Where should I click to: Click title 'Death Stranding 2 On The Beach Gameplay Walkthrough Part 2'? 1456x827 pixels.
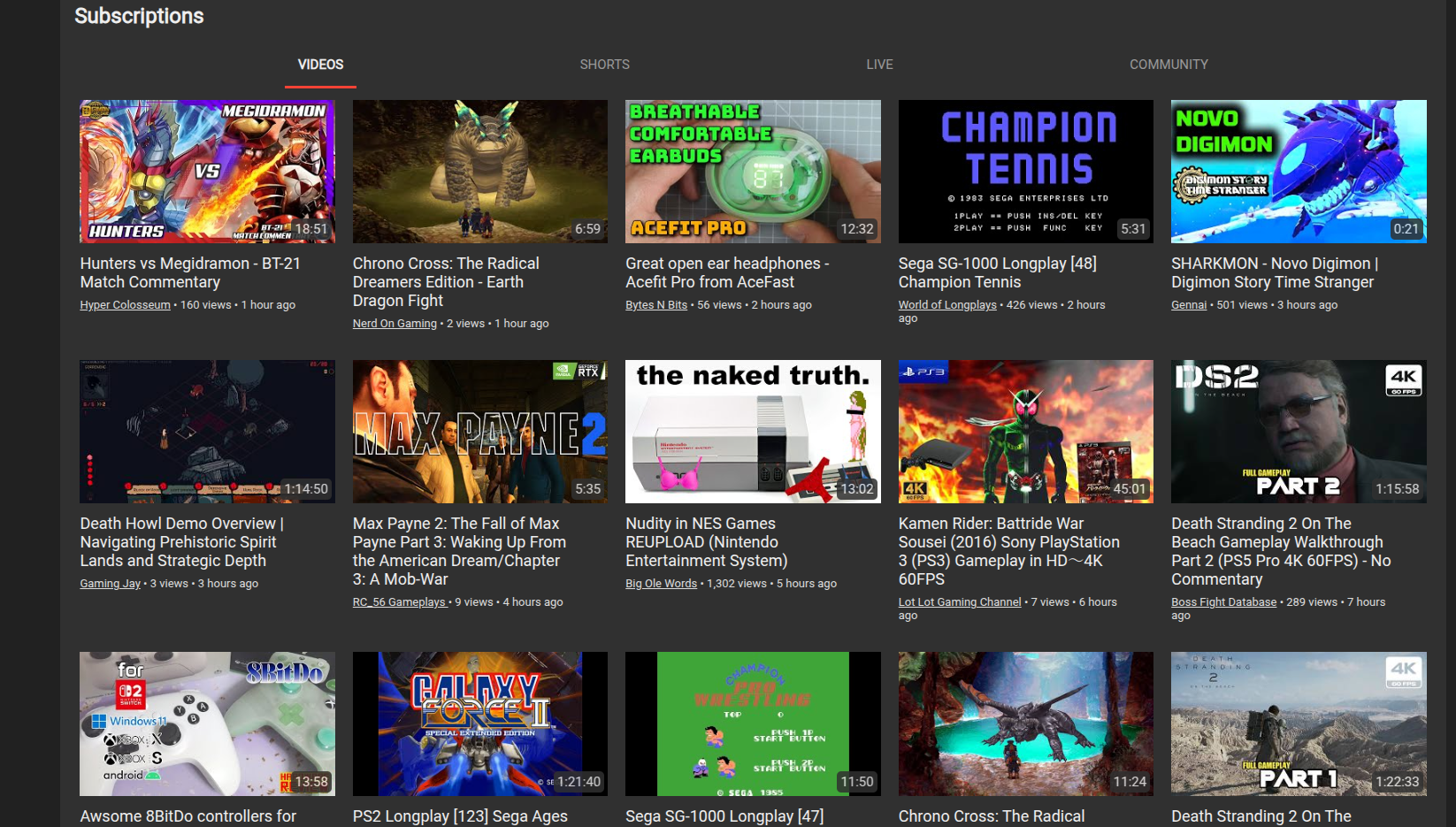[1281, 551]
